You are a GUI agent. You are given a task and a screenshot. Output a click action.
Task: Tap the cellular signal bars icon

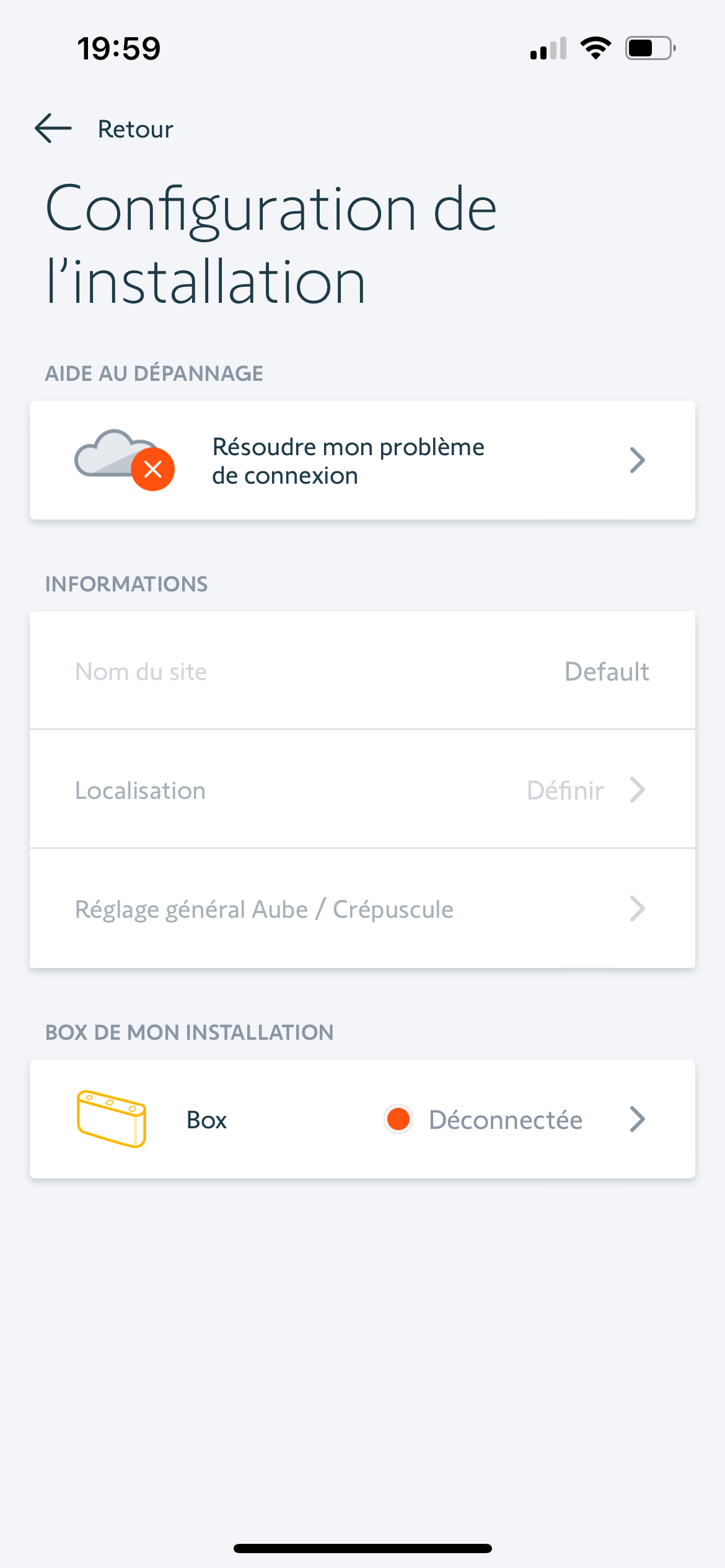point(548,48)
